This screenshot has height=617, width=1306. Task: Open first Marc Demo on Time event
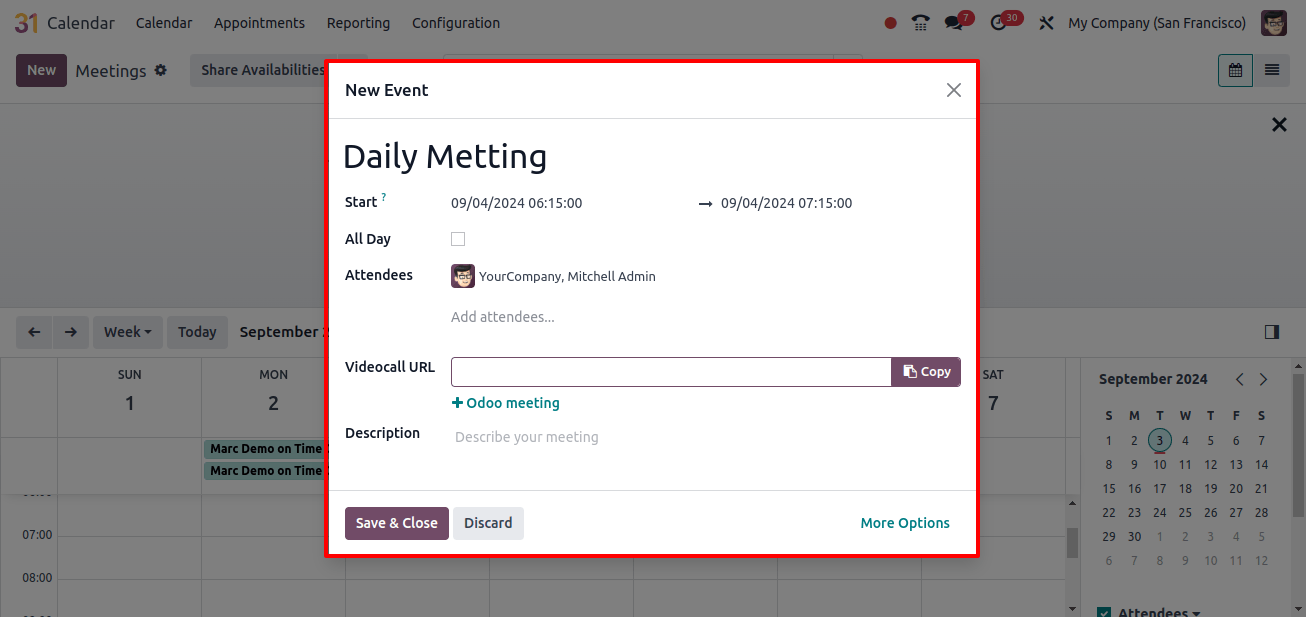[265, 449]
